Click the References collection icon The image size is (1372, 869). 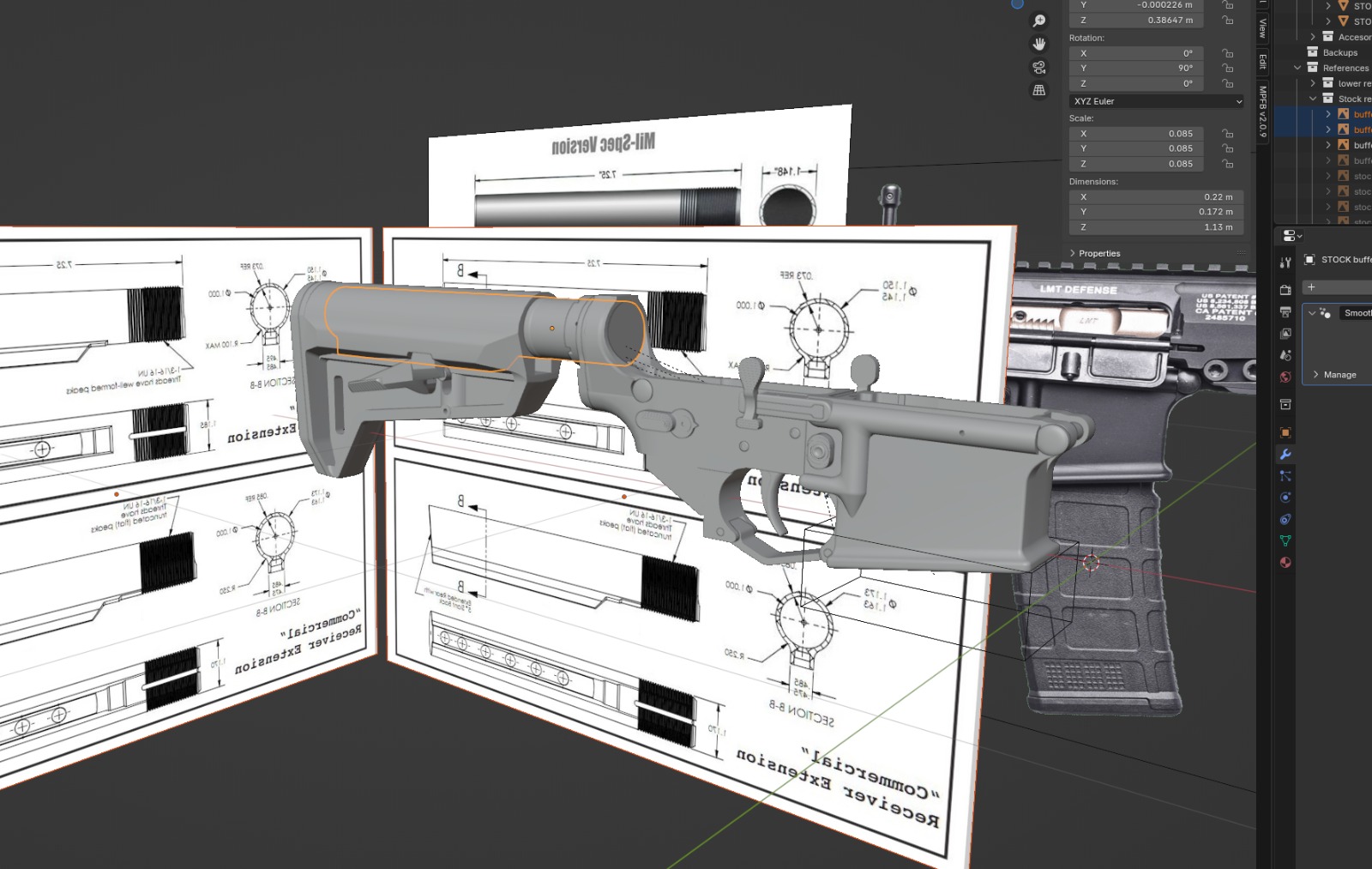(1312, 68)
